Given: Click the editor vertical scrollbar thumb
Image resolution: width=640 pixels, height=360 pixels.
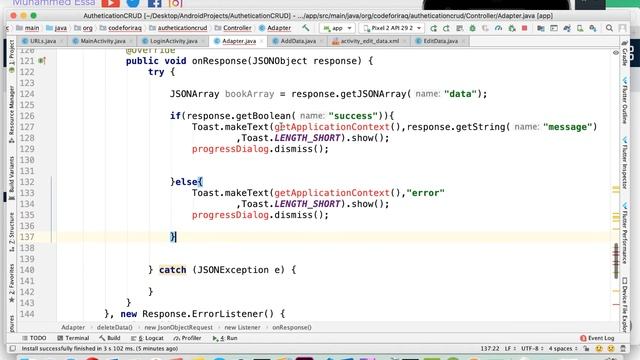Looking at the screenshot, I should [616, 261].
